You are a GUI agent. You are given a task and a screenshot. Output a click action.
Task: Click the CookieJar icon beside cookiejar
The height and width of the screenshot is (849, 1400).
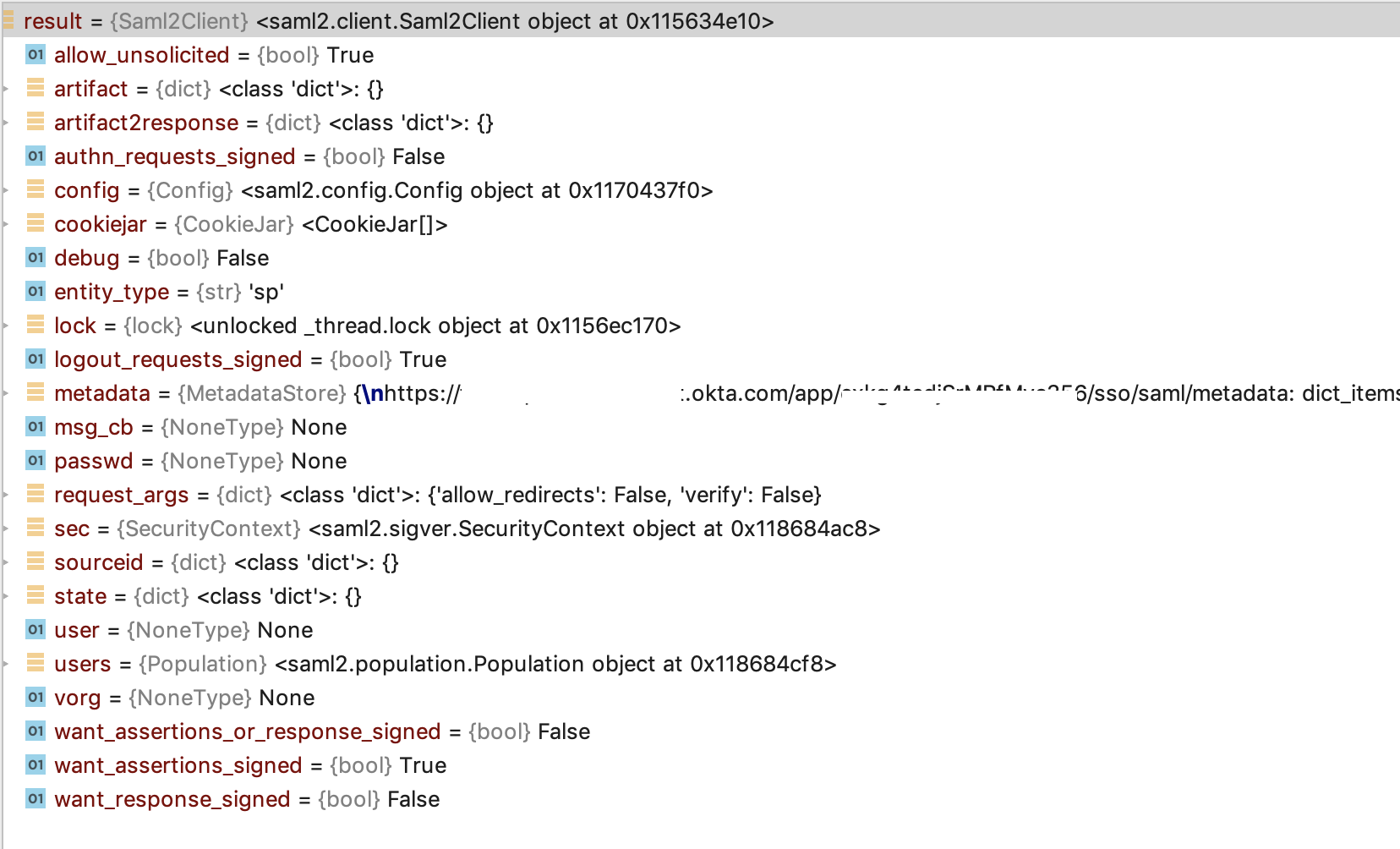coord(36,223)
